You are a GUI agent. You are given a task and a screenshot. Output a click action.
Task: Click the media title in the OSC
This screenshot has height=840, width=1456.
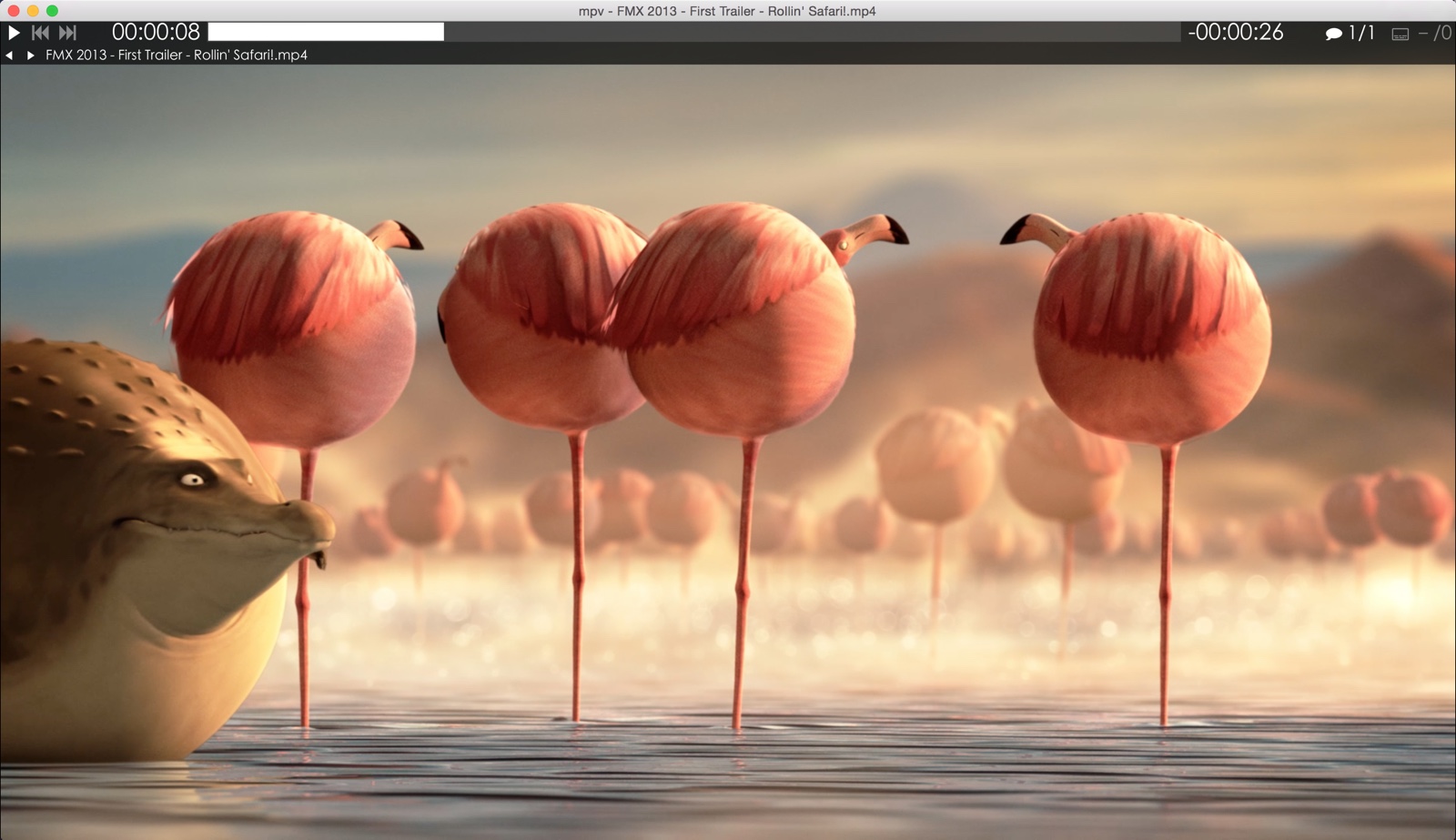click(x=177, y=56)
